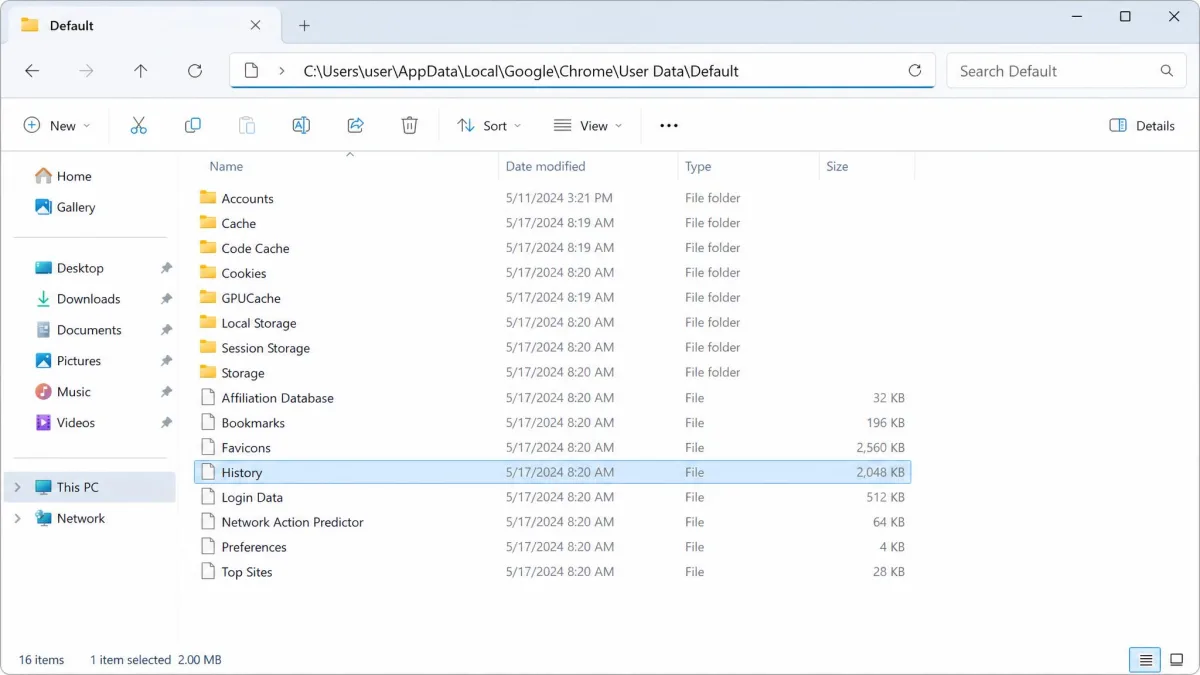Switch to large thumbnails view icon in status bar
1200x675 pixels.
pyautogui.click(x=1176, y=659)
